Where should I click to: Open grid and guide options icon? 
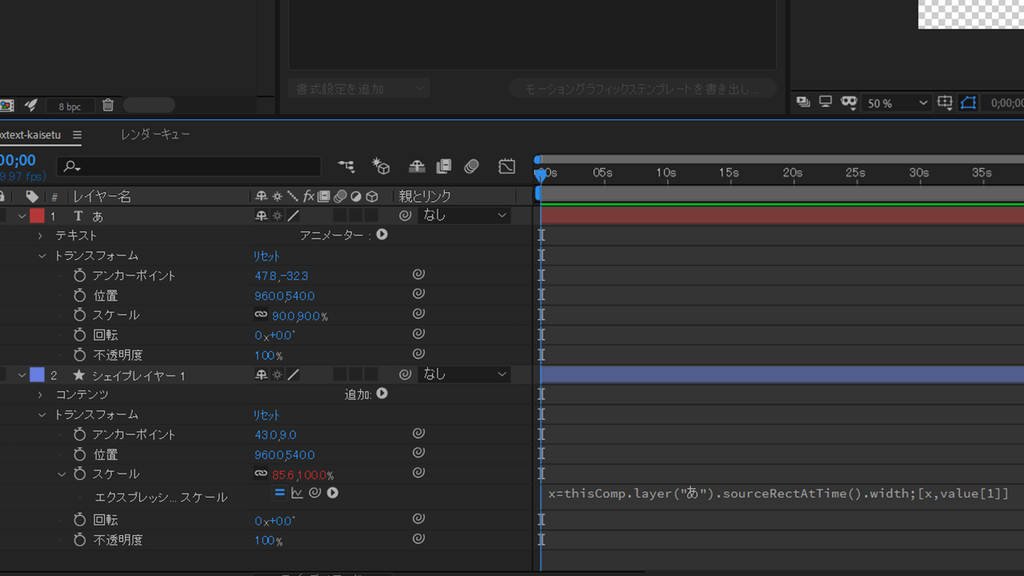tap(944, 103)
